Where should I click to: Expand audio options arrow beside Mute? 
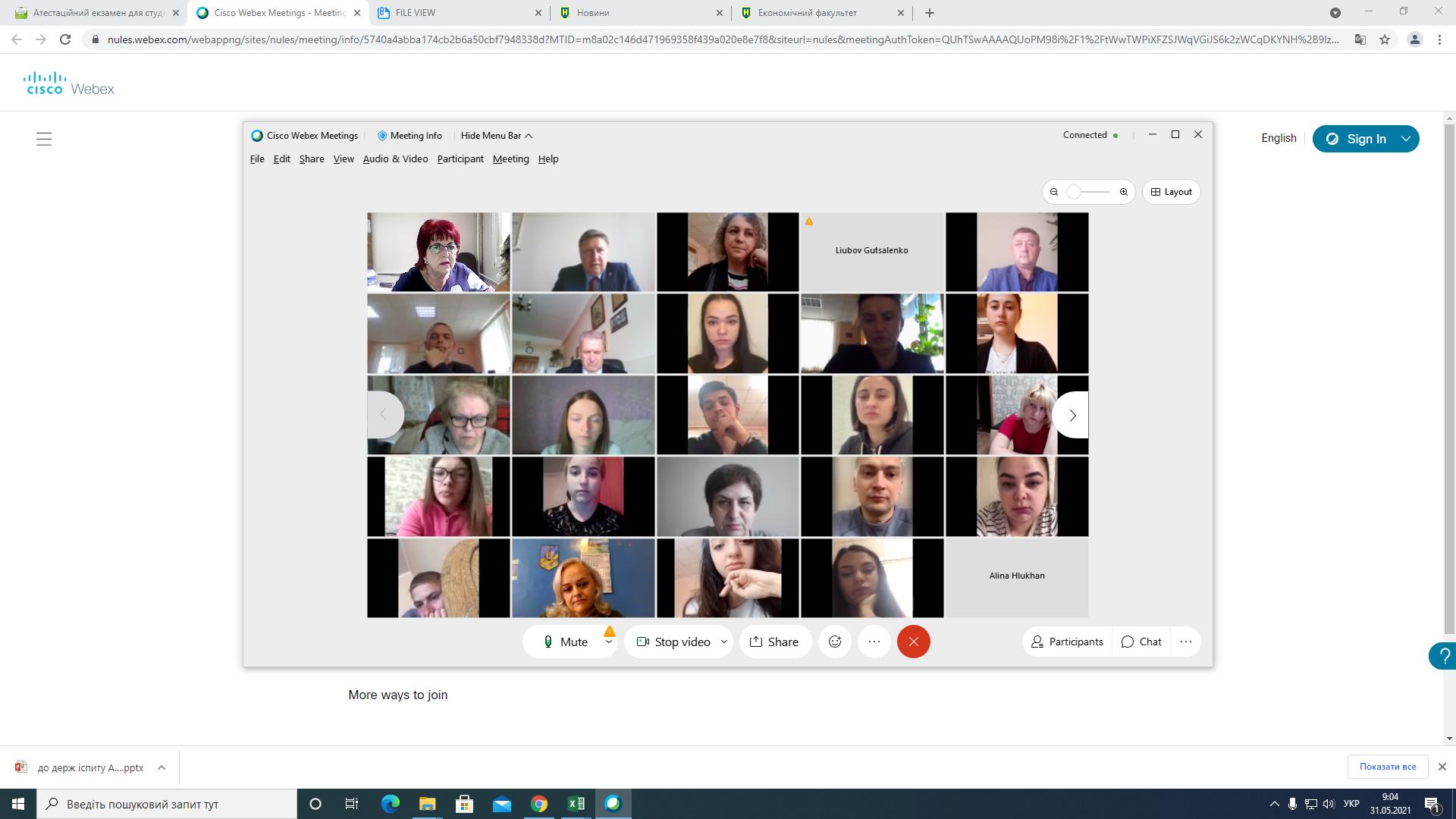(609, 642)
